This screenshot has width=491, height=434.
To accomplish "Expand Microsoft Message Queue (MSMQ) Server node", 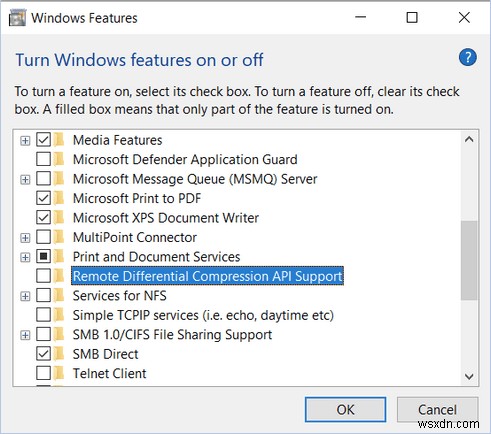I will 25,180.
